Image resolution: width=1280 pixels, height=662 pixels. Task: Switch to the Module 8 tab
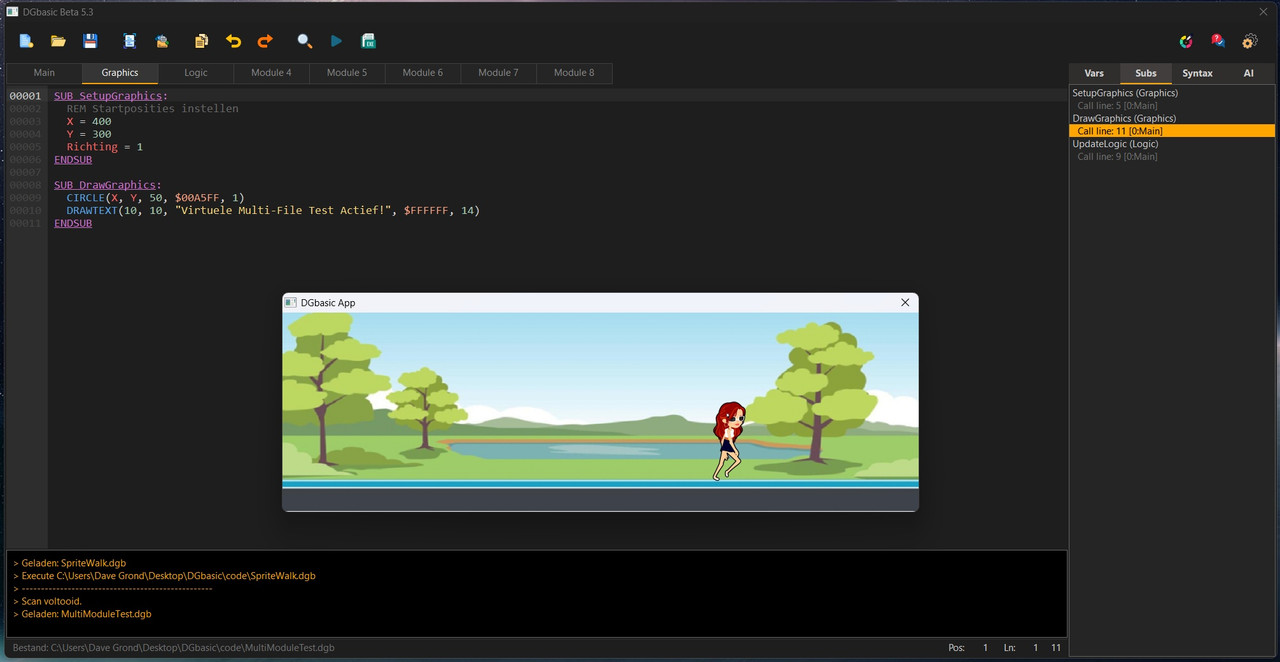click(574, 73)
